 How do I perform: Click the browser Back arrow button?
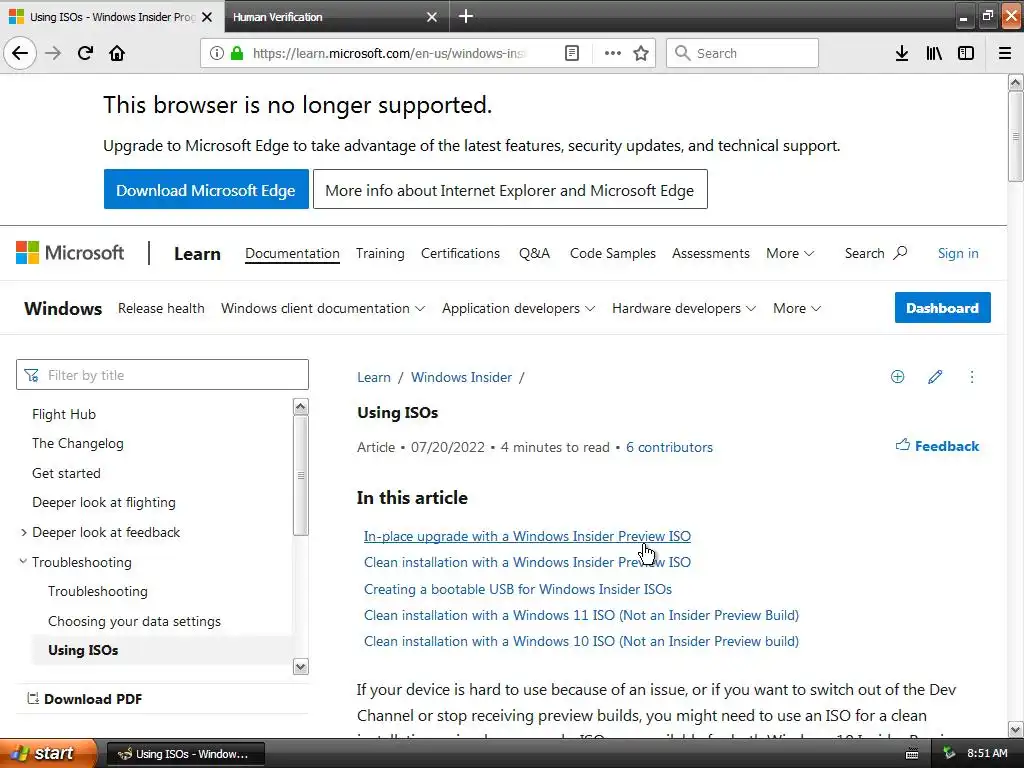(x=20, y=53)
